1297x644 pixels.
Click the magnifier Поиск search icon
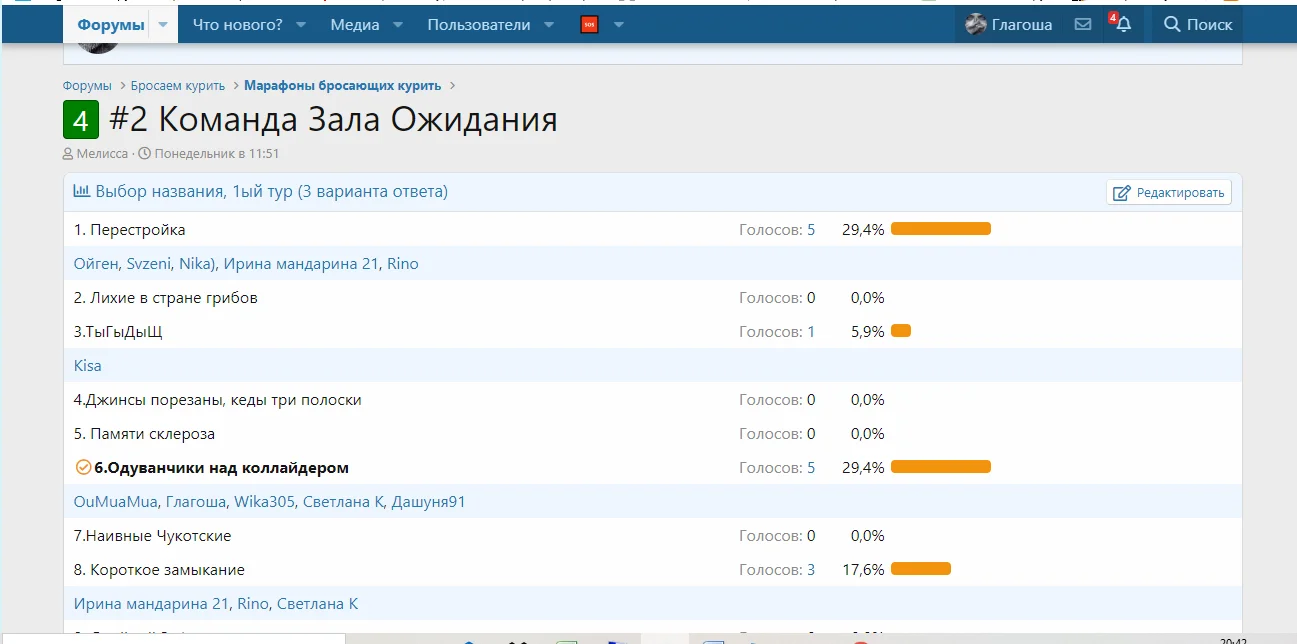click(1172, 25)
